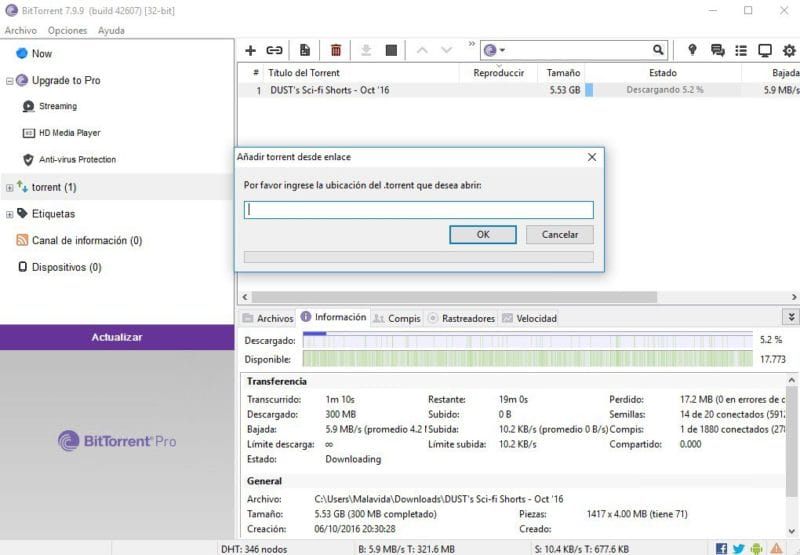Collapse the detail pane double chevron

791,317
